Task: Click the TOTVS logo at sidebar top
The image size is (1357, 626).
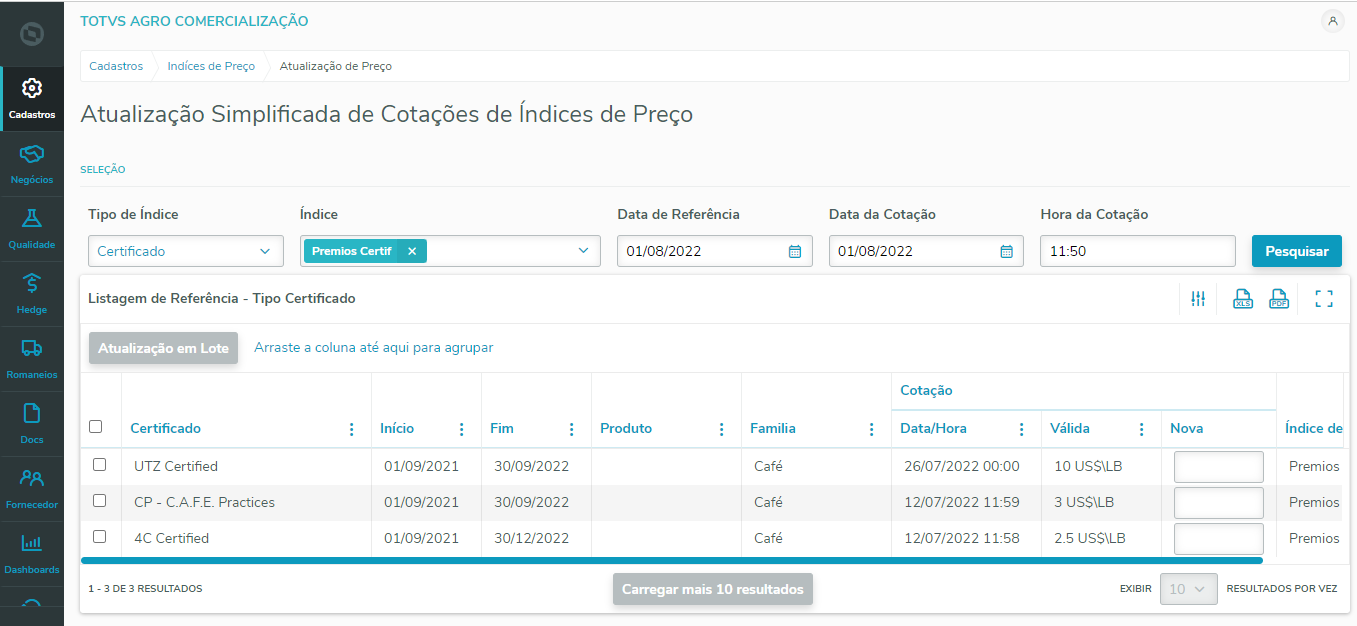Action: (x=32, y=34)
